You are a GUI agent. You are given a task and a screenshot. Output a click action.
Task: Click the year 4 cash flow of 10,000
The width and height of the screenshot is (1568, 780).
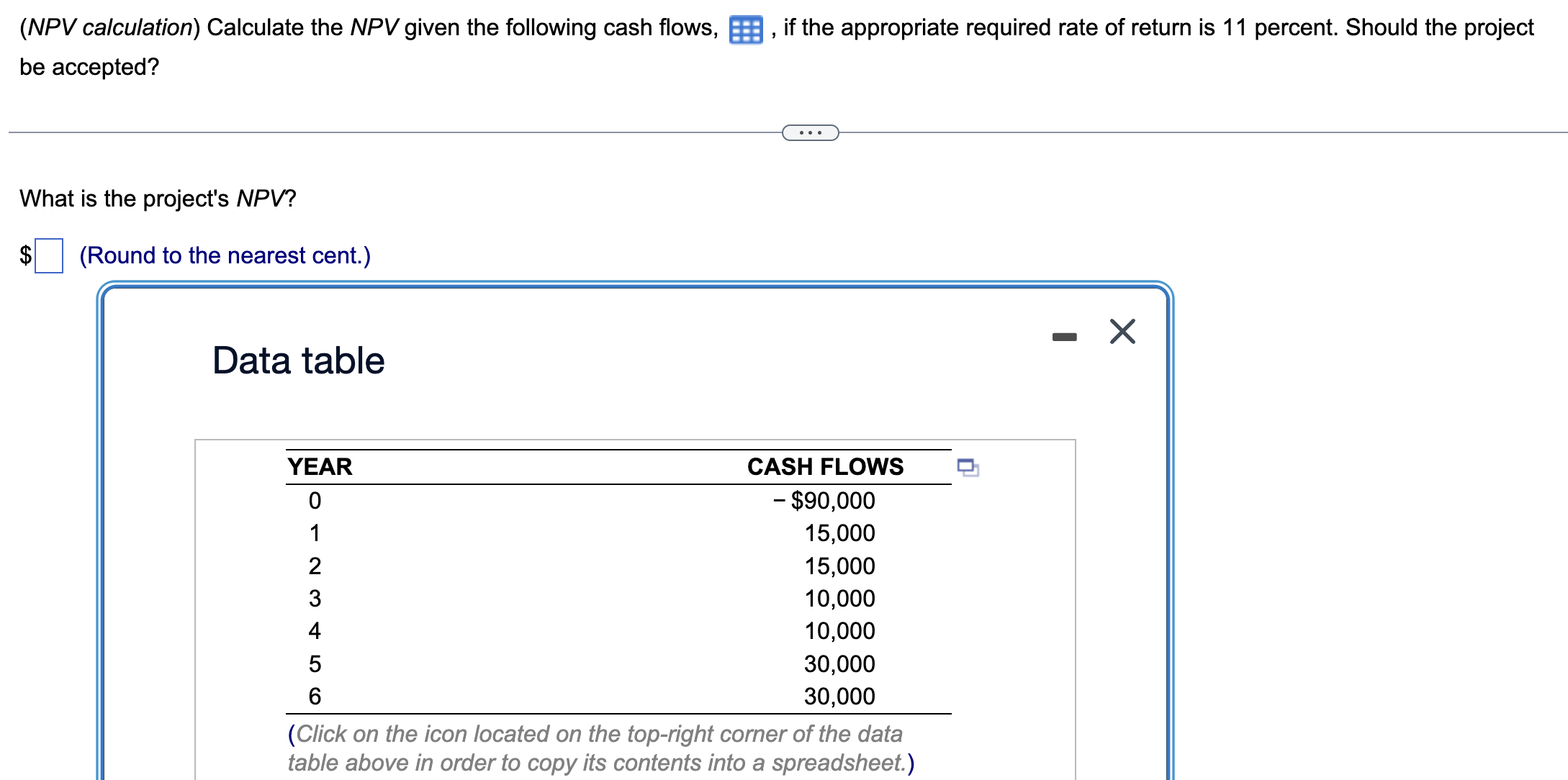coord(839,631)
